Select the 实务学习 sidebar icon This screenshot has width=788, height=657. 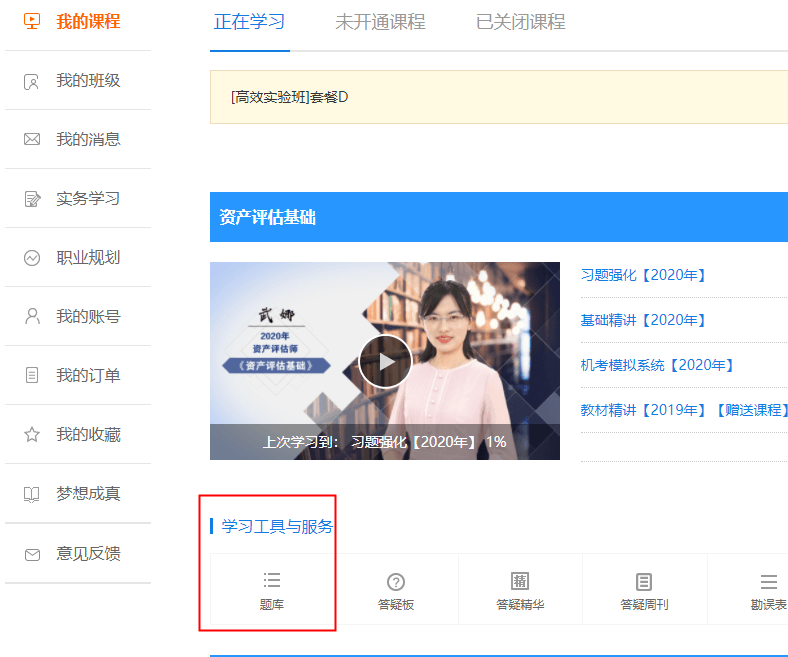[32, 199]
